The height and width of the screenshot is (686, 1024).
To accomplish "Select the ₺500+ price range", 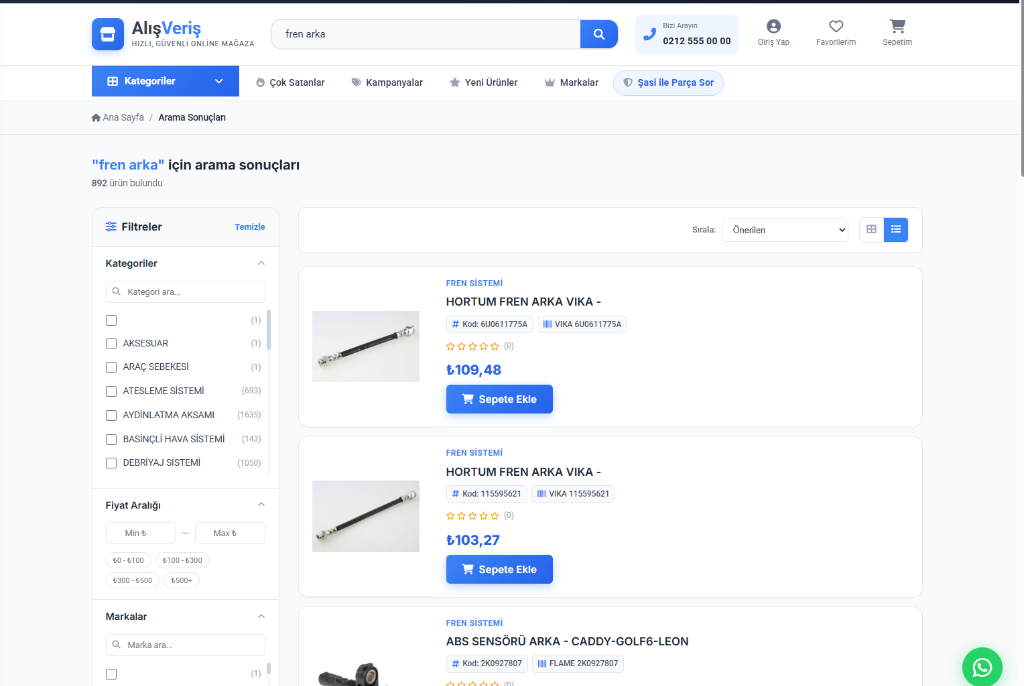I will 182,580.
